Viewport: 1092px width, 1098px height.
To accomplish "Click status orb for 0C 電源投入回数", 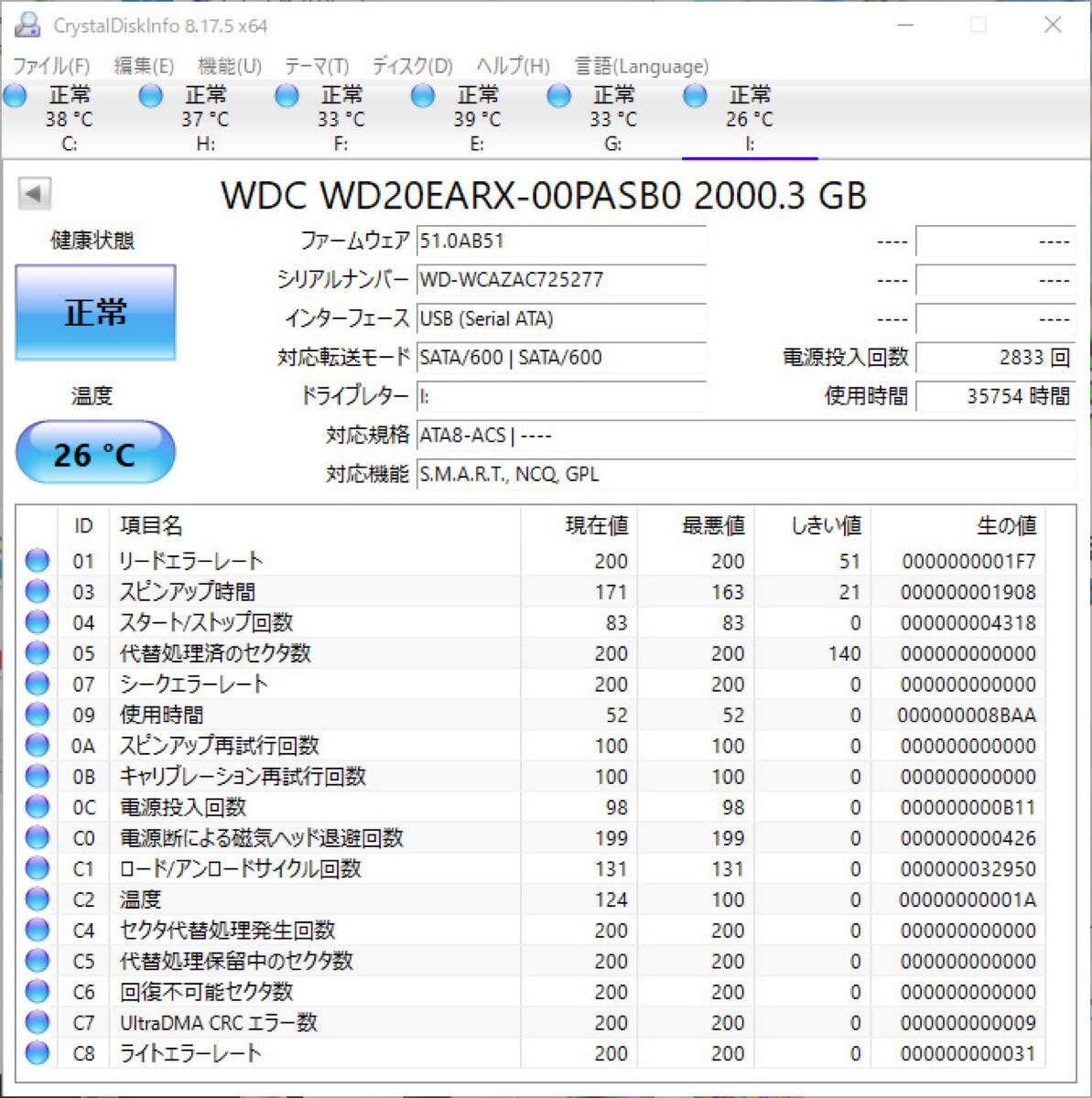I will 38,807.
